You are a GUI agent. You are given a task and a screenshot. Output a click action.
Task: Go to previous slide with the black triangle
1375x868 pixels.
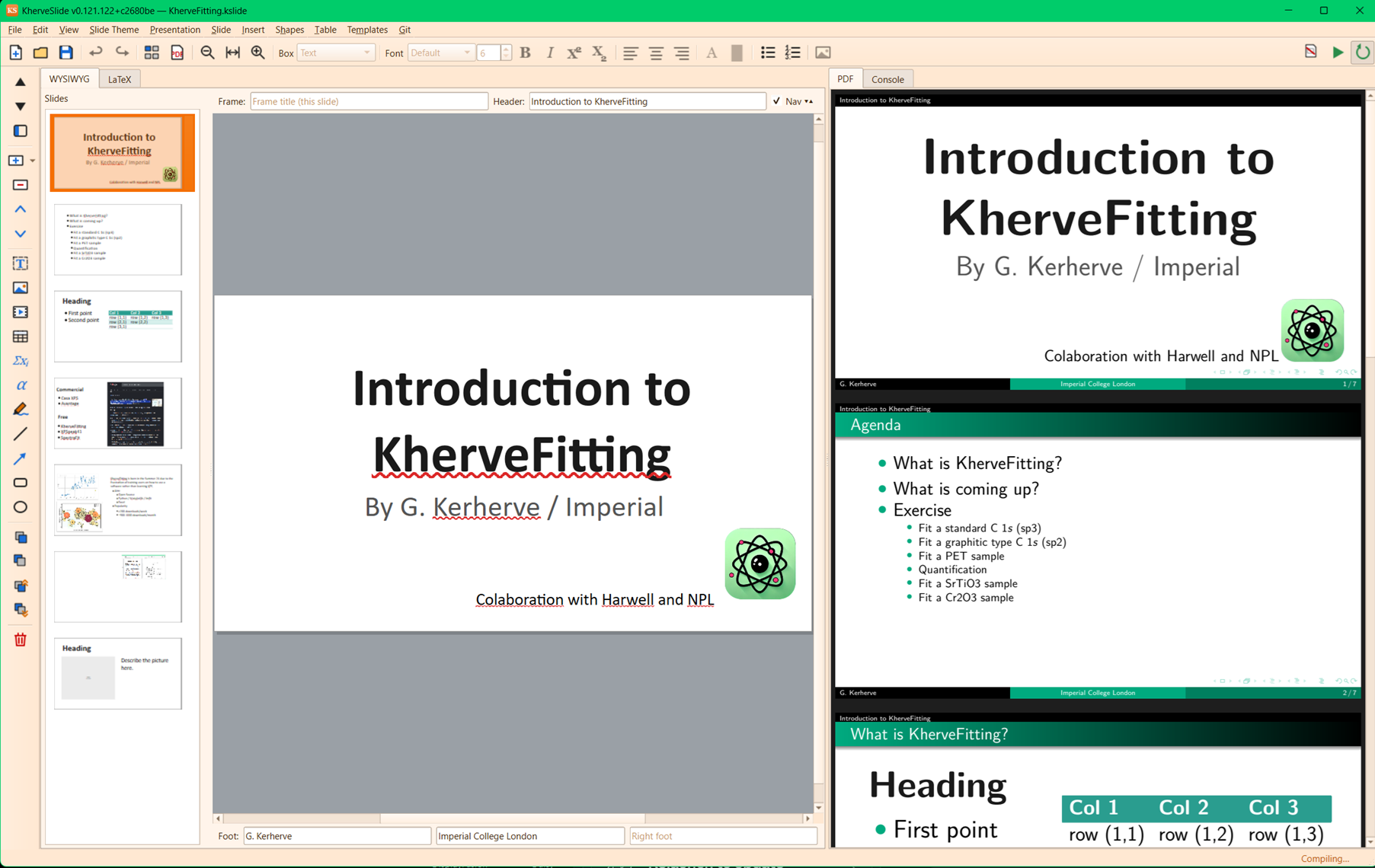[21, 82]
